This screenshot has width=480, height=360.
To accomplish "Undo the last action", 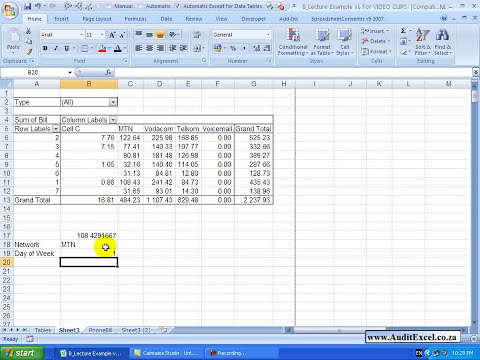I will 38,6.
